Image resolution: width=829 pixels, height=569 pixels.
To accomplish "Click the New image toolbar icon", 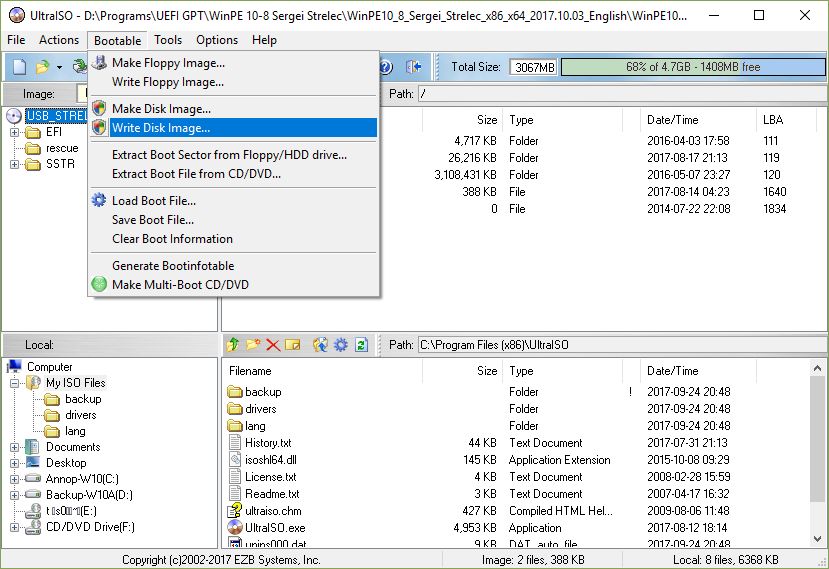I will click(20, 67).
